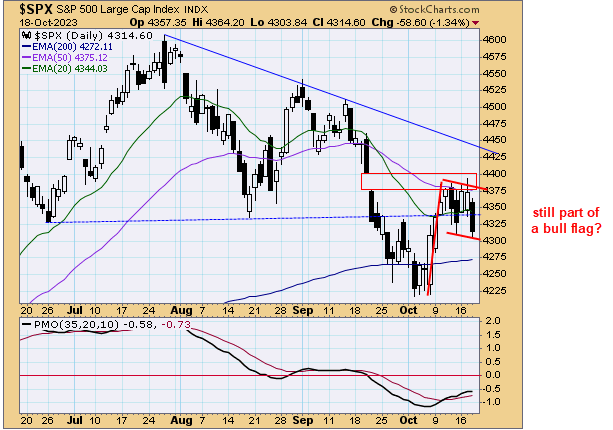Click the 0.0 level on the PMO axis
Viewport: 613px width, 430px height.
(490, 374)
